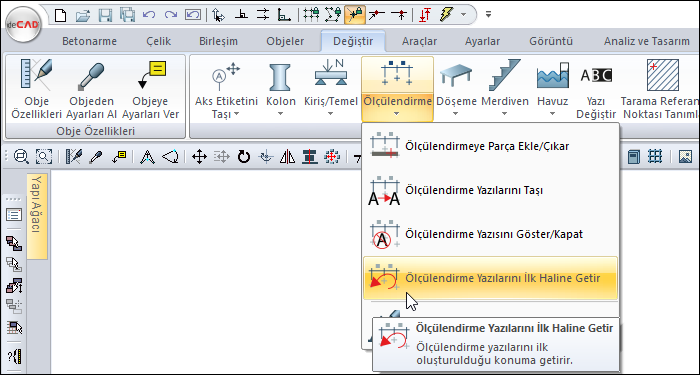Click the picture icon at toolbar end
700x375 pixels.
(685, 156)
